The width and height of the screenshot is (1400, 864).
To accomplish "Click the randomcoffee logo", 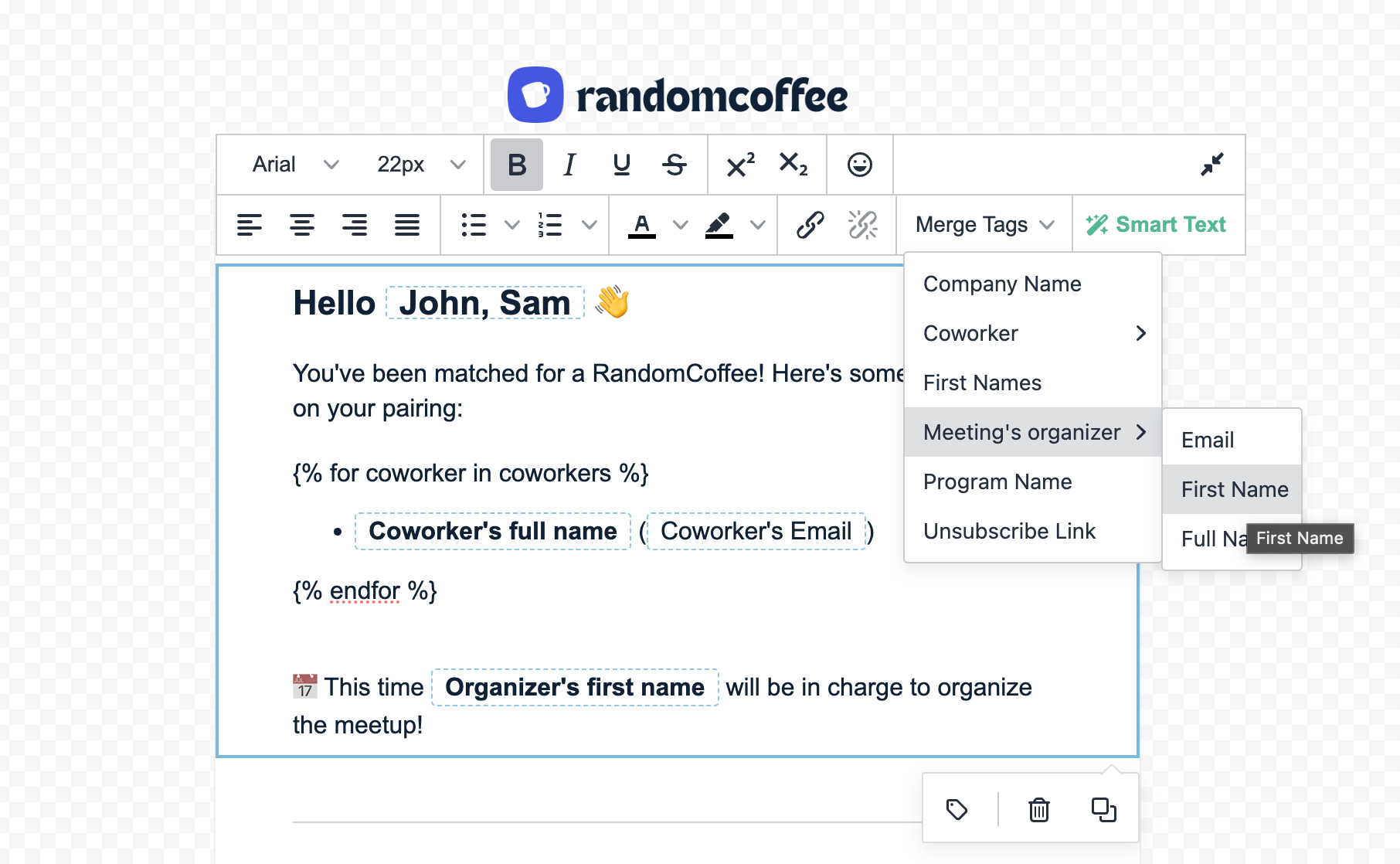I will click(x=678, y=95).
